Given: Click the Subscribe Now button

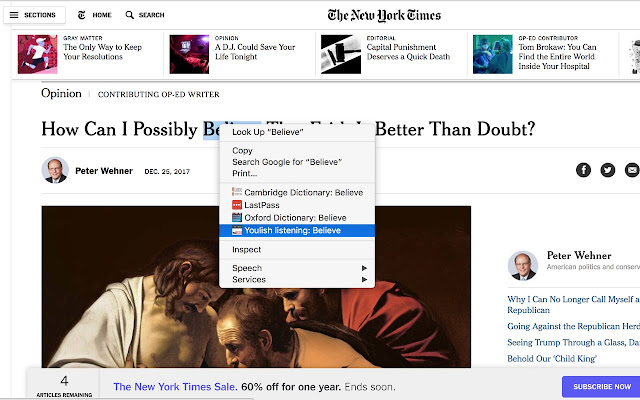Looking at the screenshot, I should tap(601, 387).
